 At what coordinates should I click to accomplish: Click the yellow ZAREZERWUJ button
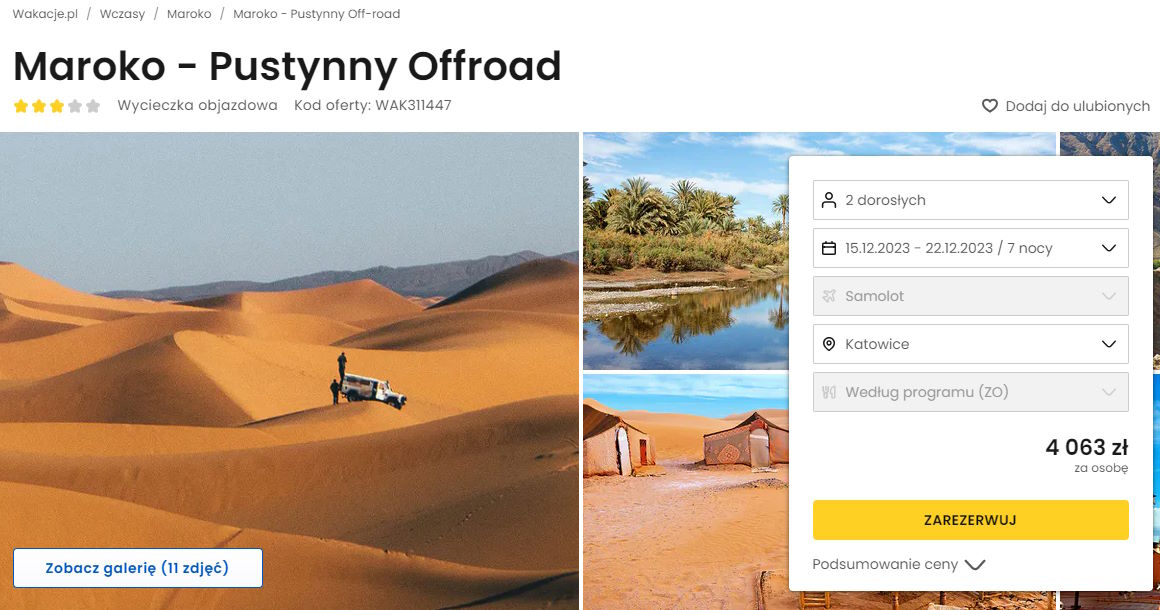tap(971, 520)
